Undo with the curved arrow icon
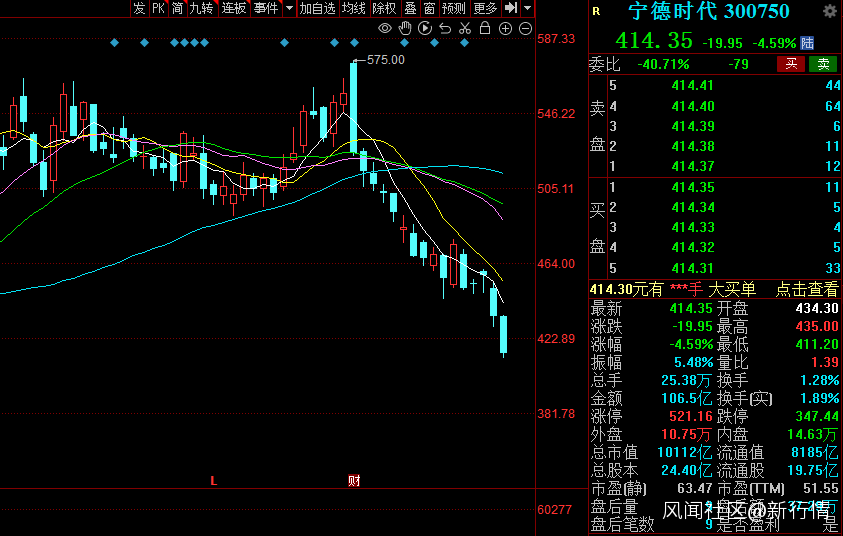 [x=445, y=28]
